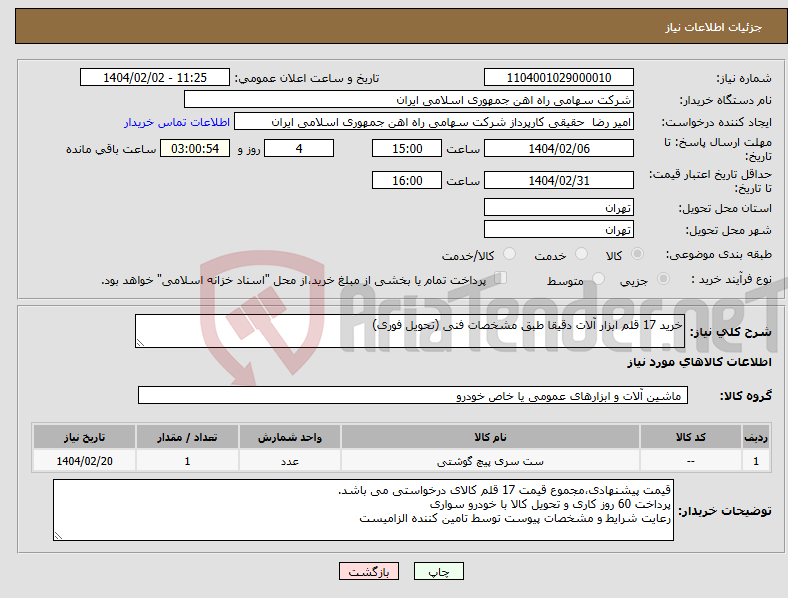This screenshot has width=788, height=598.
Task: Click the request creator name field
Action: pyautogui.click(x=434, y=122)
